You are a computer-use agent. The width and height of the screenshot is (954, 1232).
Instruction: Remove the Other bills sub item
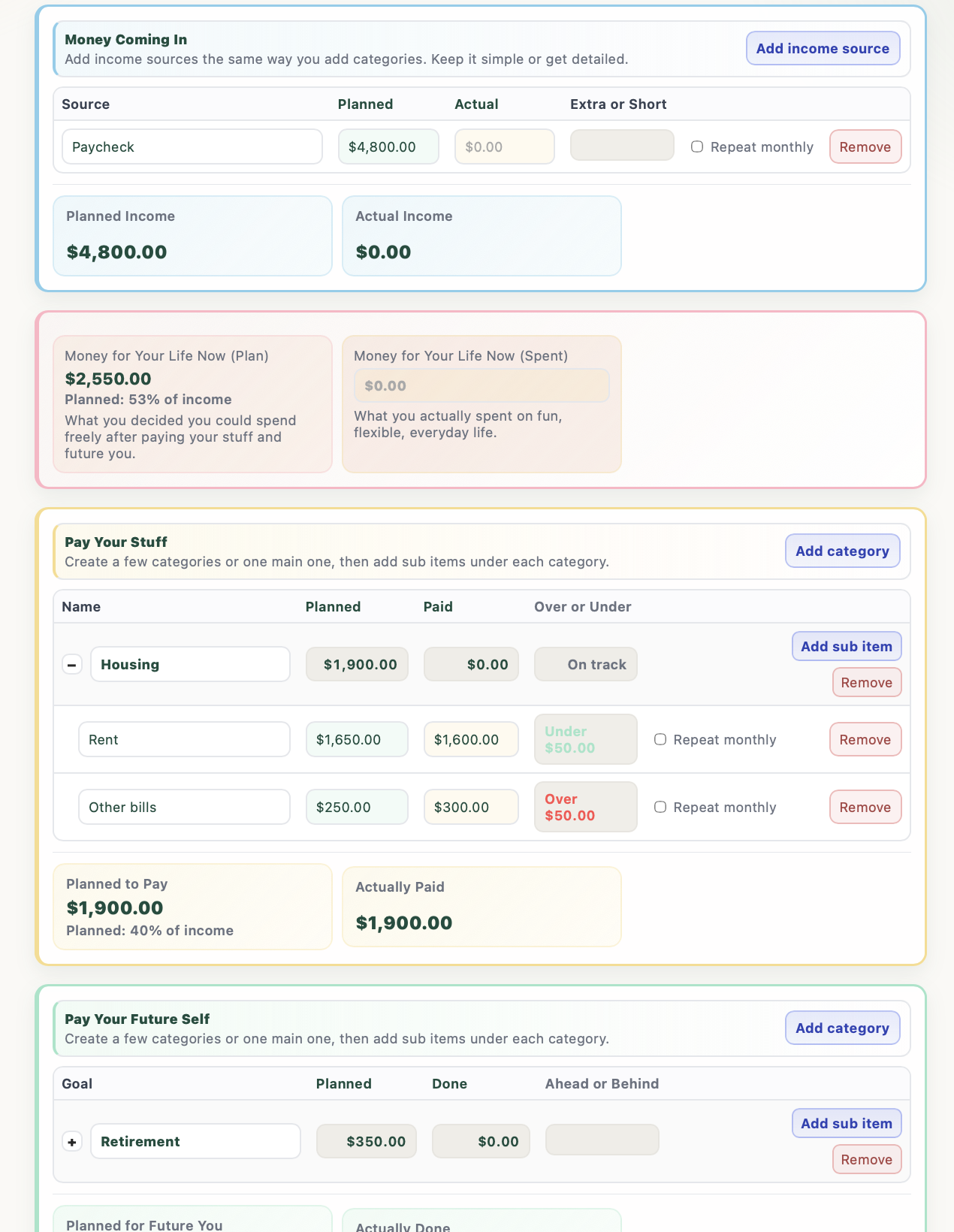(865, 807)
